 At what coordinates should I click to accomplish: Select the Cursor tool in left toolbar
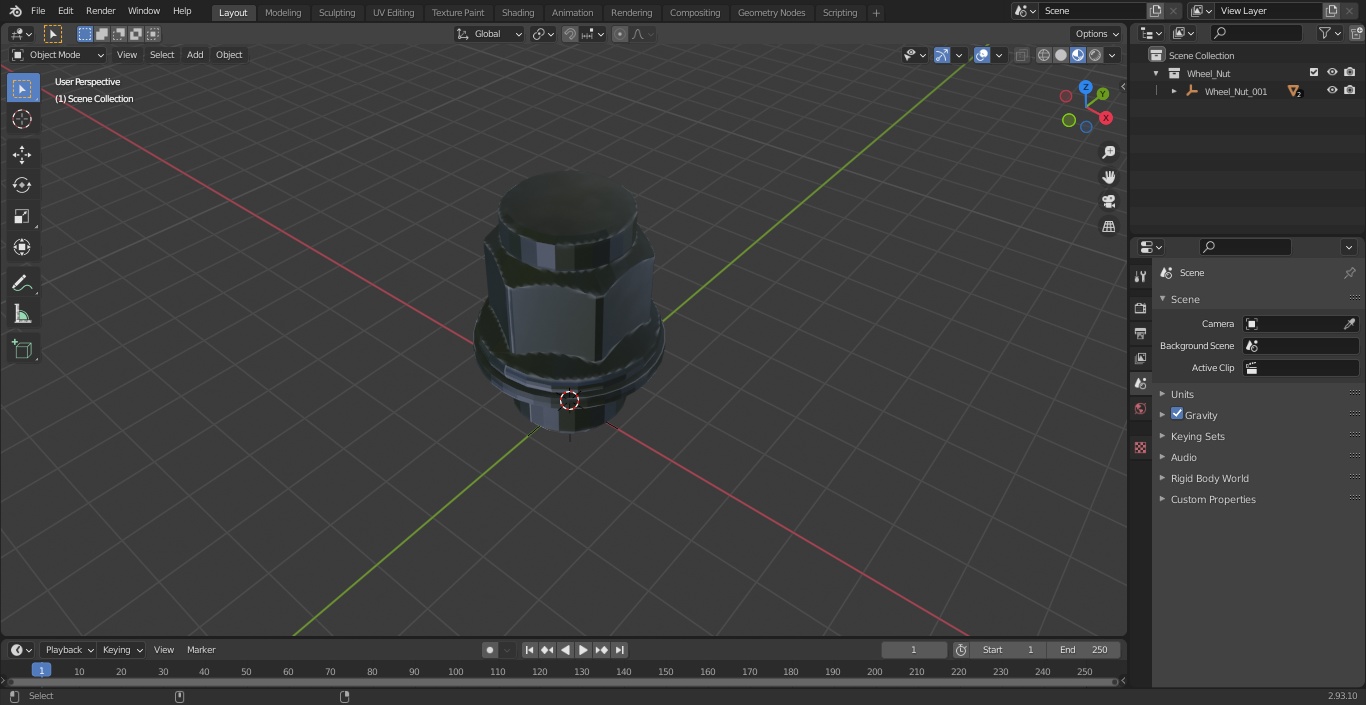[22, 119]
